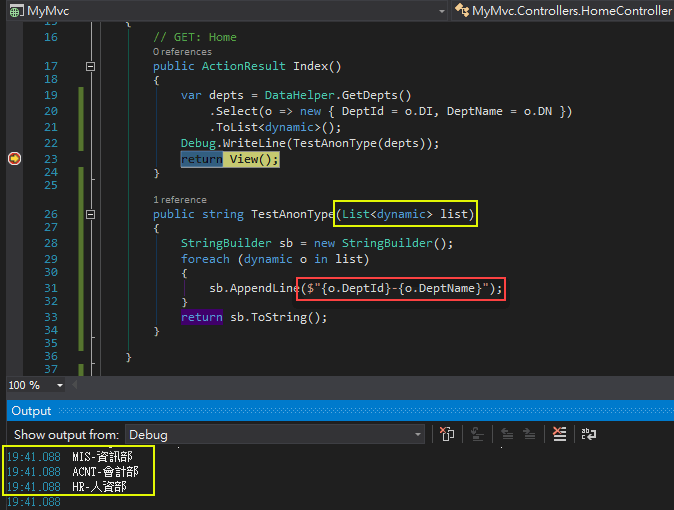Click the Clear All output icon

pos(559,434)
